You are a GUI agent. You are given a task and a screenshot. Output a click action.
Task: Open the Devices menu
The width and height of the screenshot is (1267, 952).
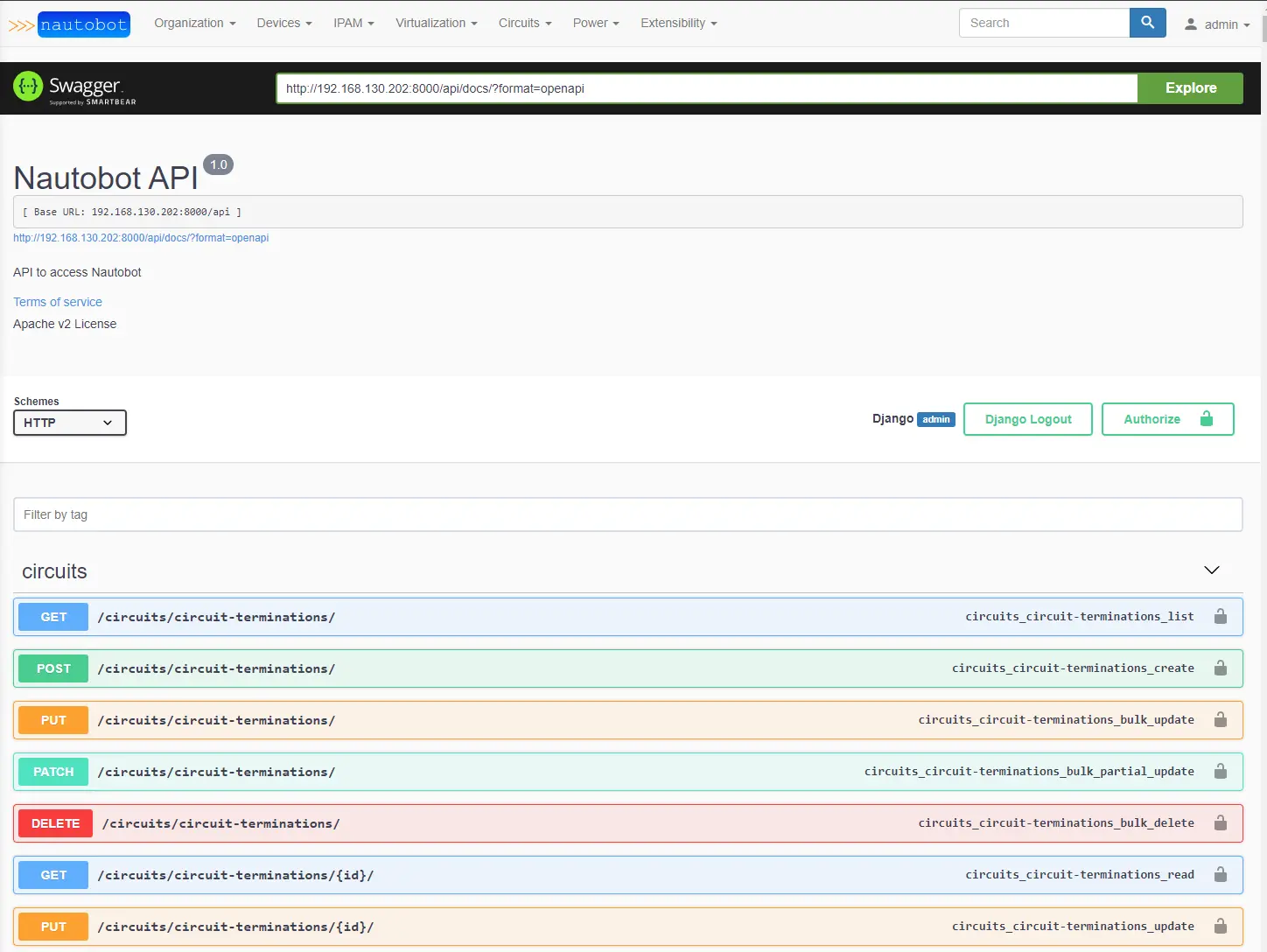(283, 24)
